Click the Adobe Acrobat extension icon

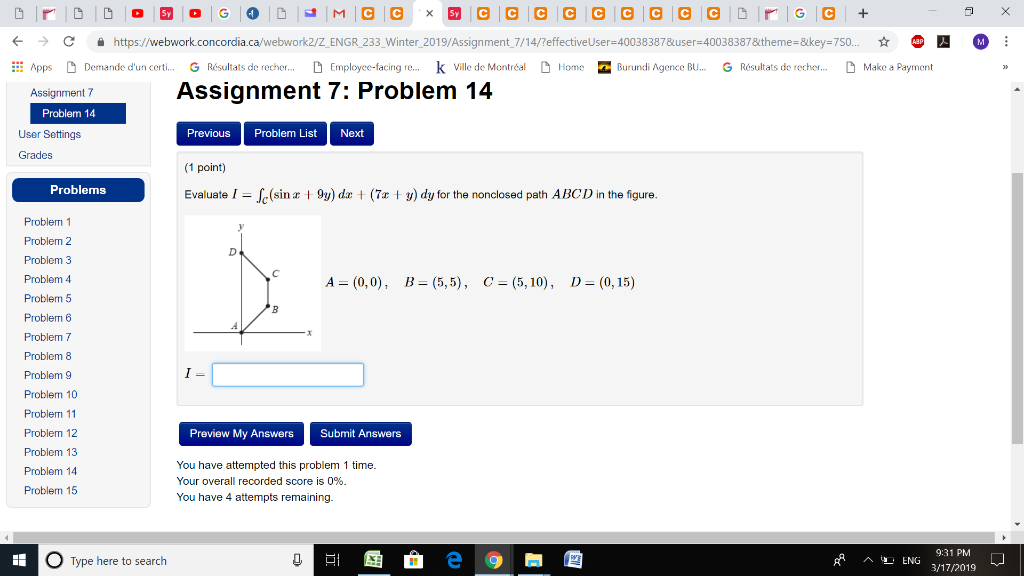942,41
